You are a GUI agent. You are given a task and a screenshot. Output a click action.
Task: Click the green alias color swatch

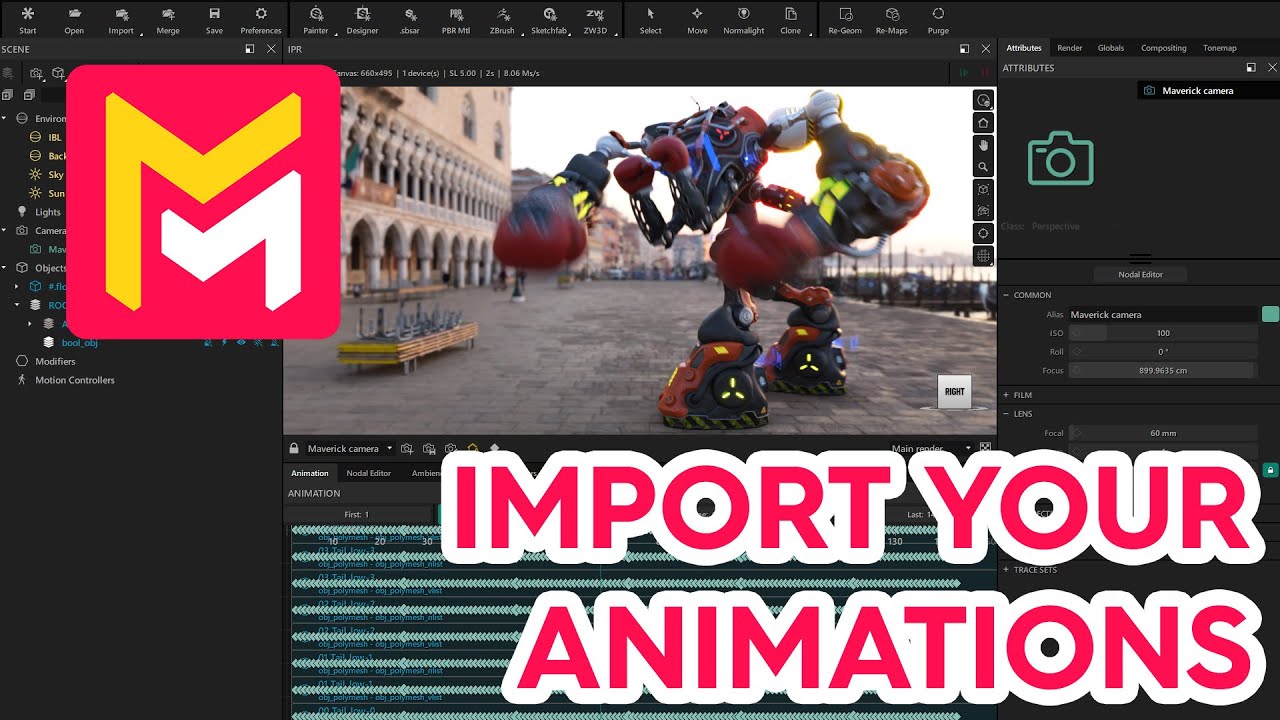click(x=1270, y=314)
